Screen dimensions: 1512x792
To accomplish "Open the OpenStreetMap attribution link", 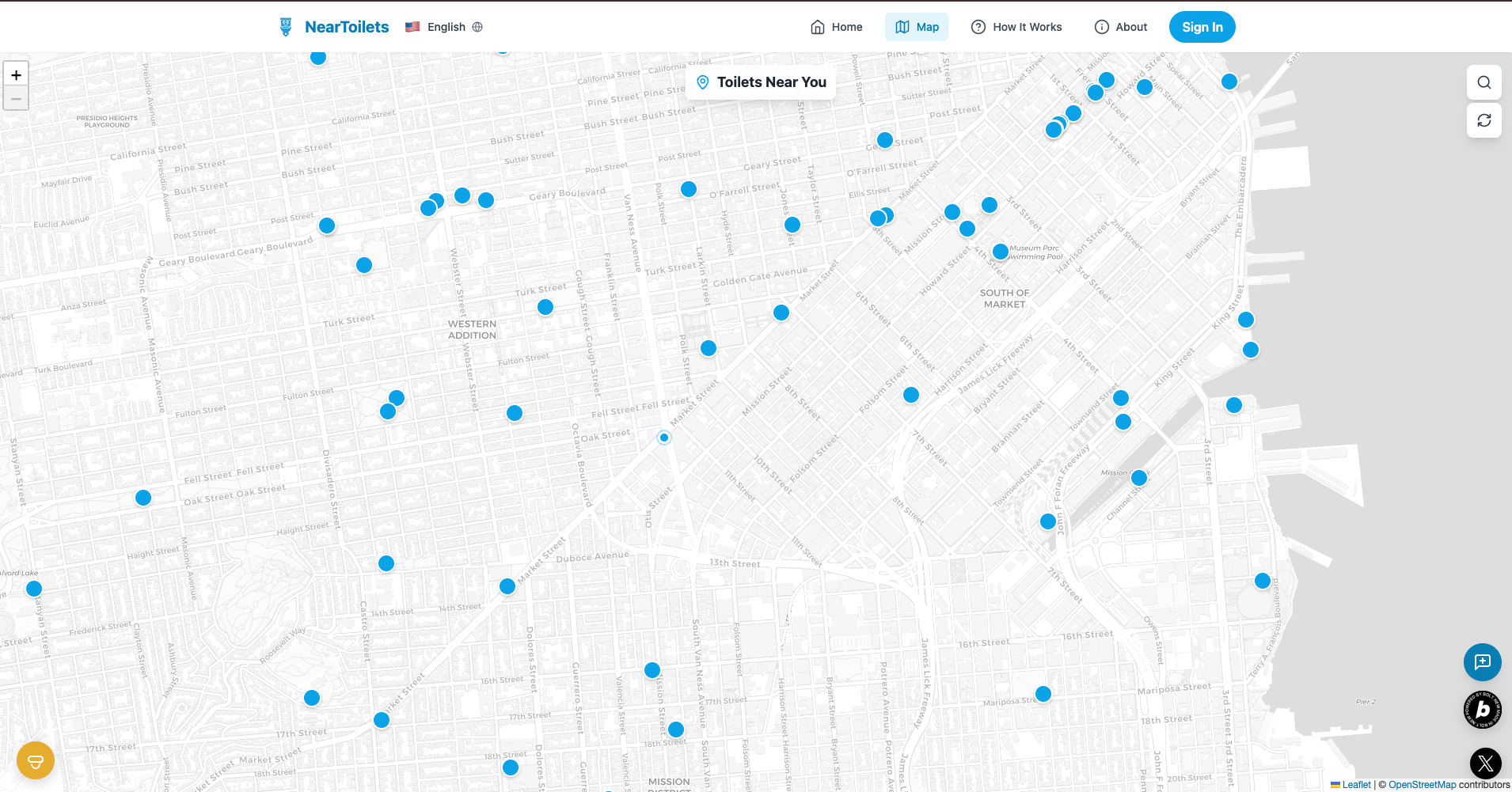I will (x=1422, y=785).
